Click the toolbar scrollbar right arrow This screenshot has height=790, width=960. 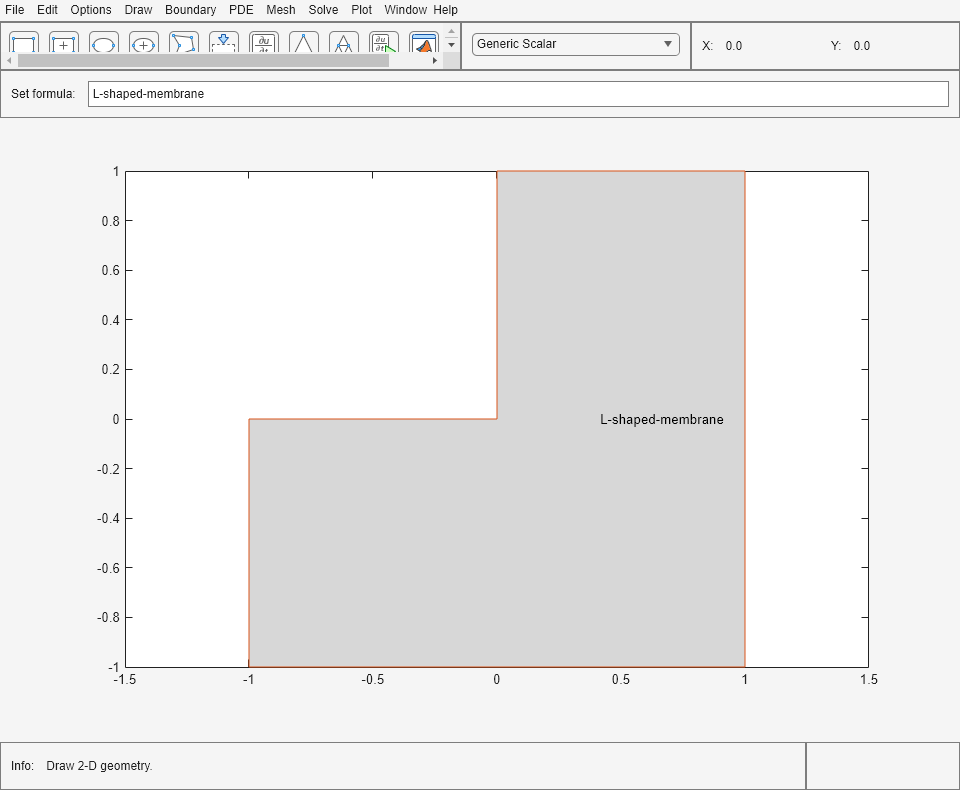(435, 60)
